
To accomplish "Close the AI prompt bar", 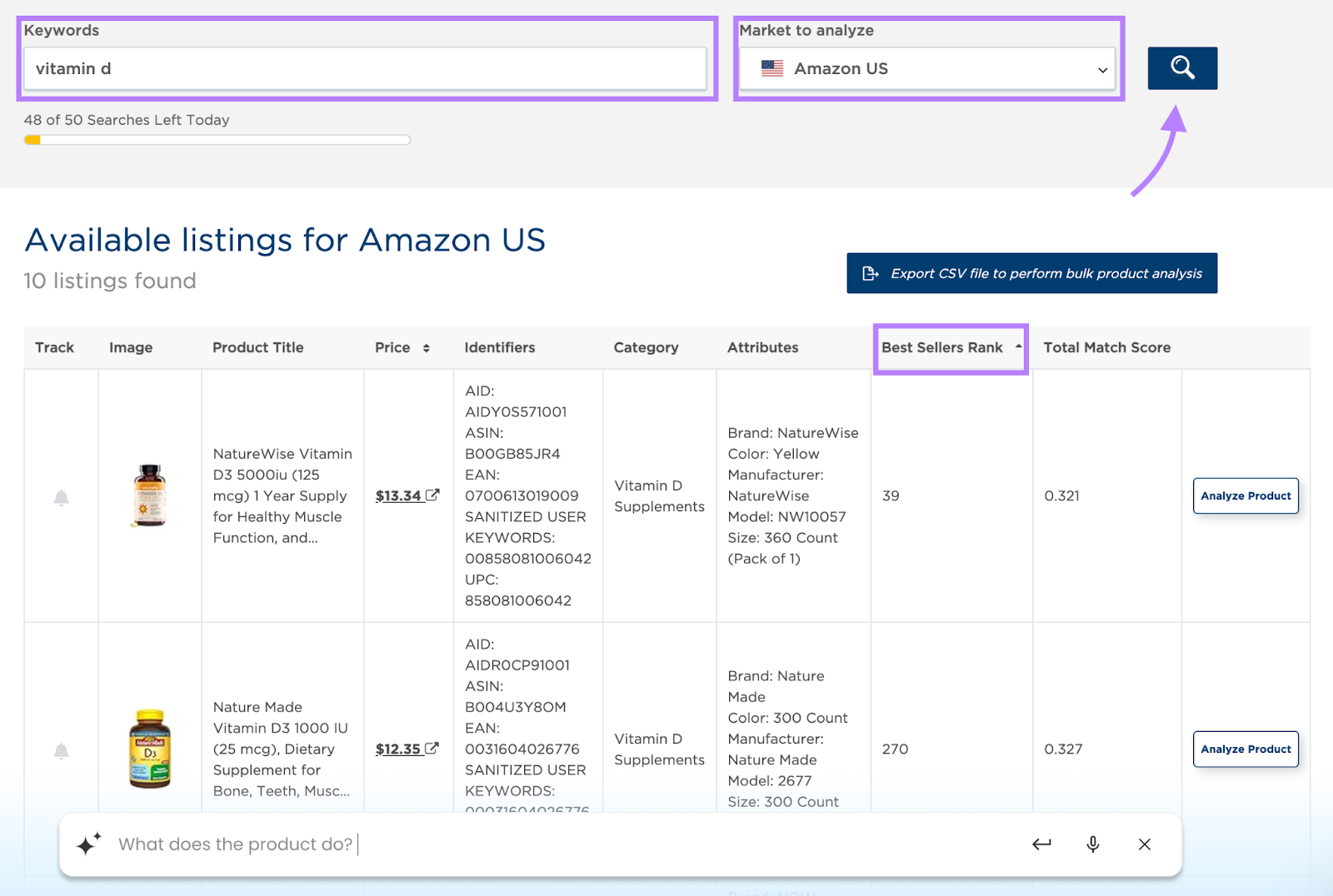I will (1144, 844).
